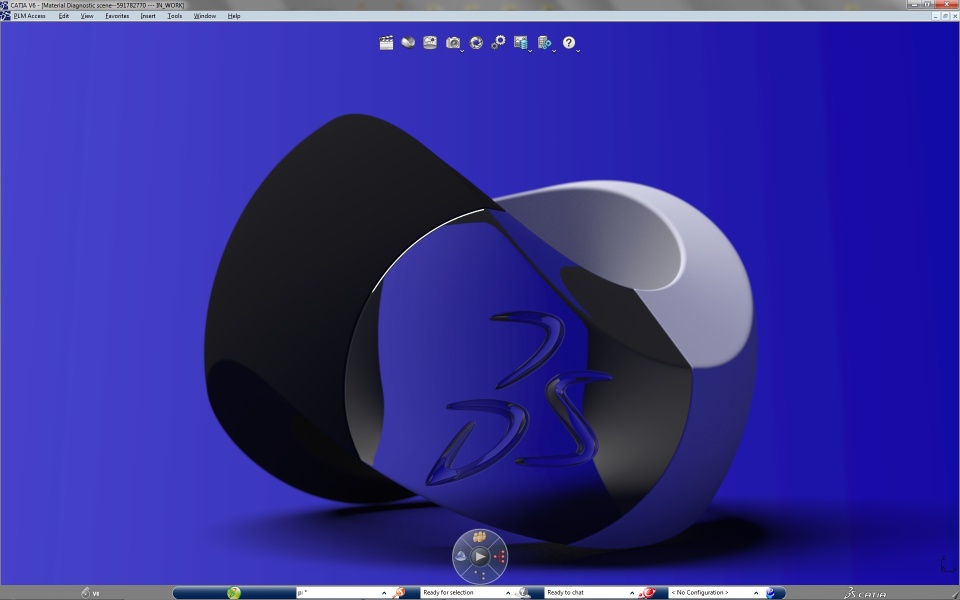Click the V6 icon in the status bar

point(89,593)
